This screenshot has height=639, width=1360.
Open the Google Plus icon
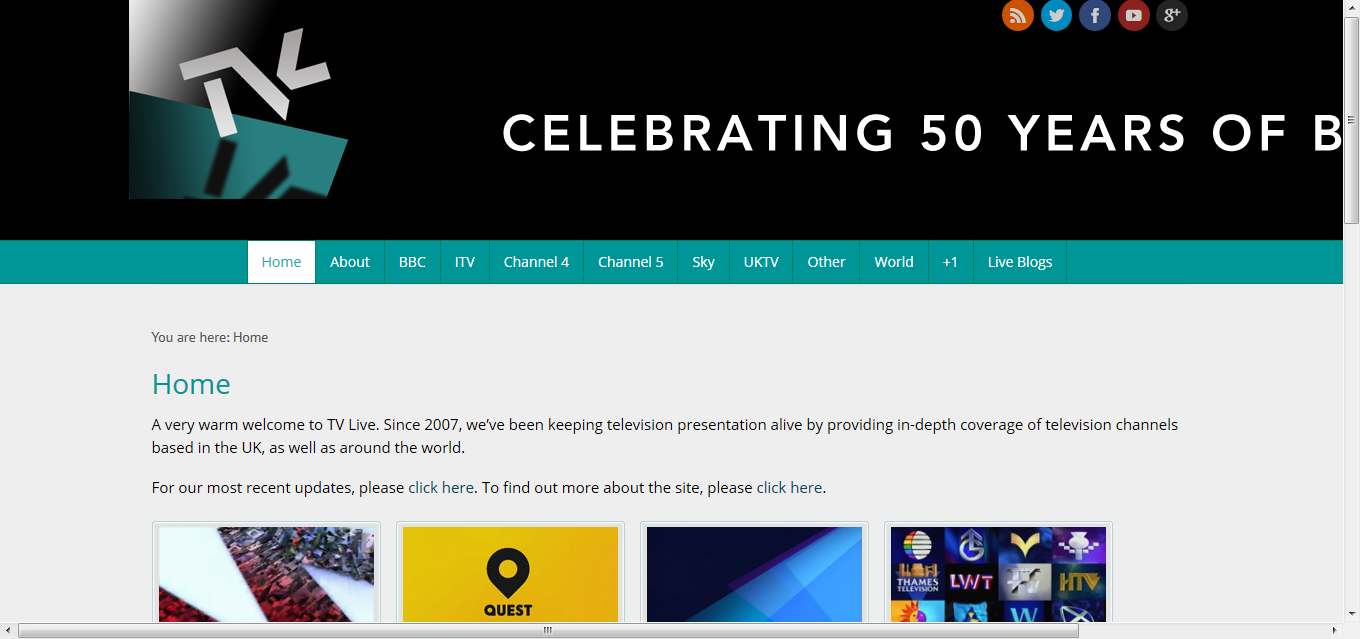pyautogui.click(x=1172, y=15)
